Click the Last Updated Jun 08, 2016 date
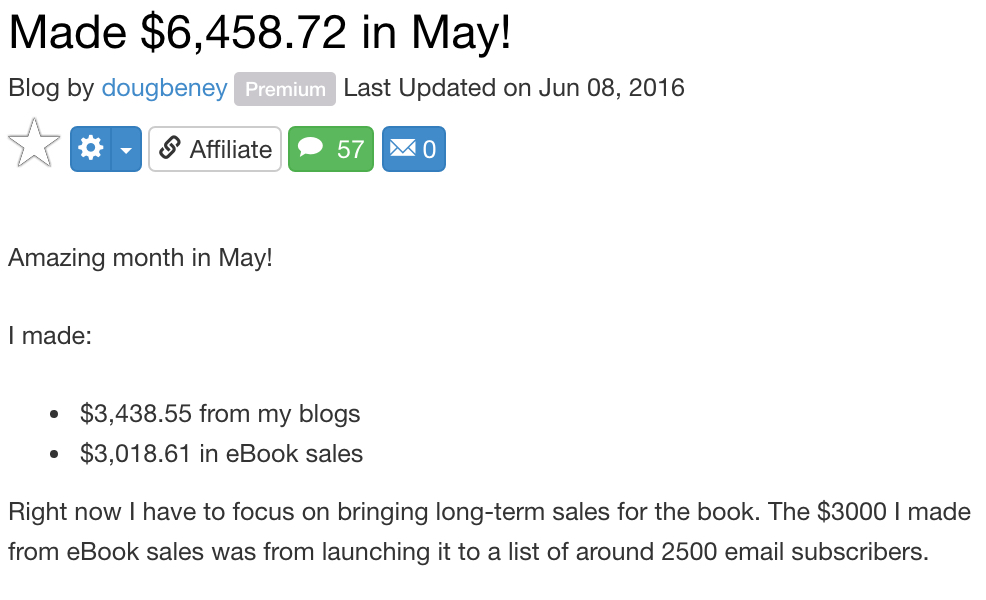 (x=514, y=87)
